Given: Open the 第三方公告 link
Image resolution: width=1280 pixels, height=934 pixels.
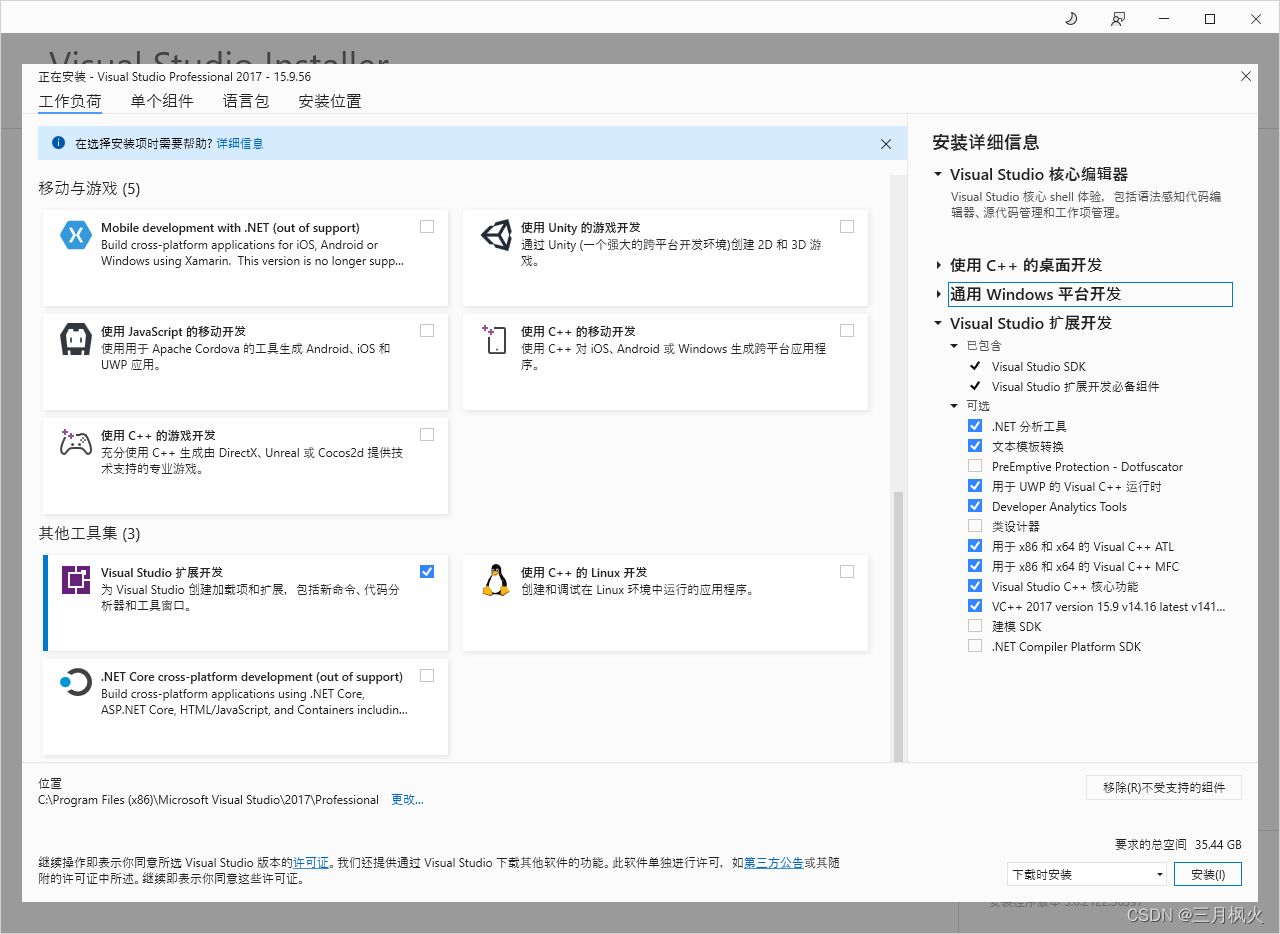Looking at the screenshot, I should pyautogui.click(x=774, y=863).
